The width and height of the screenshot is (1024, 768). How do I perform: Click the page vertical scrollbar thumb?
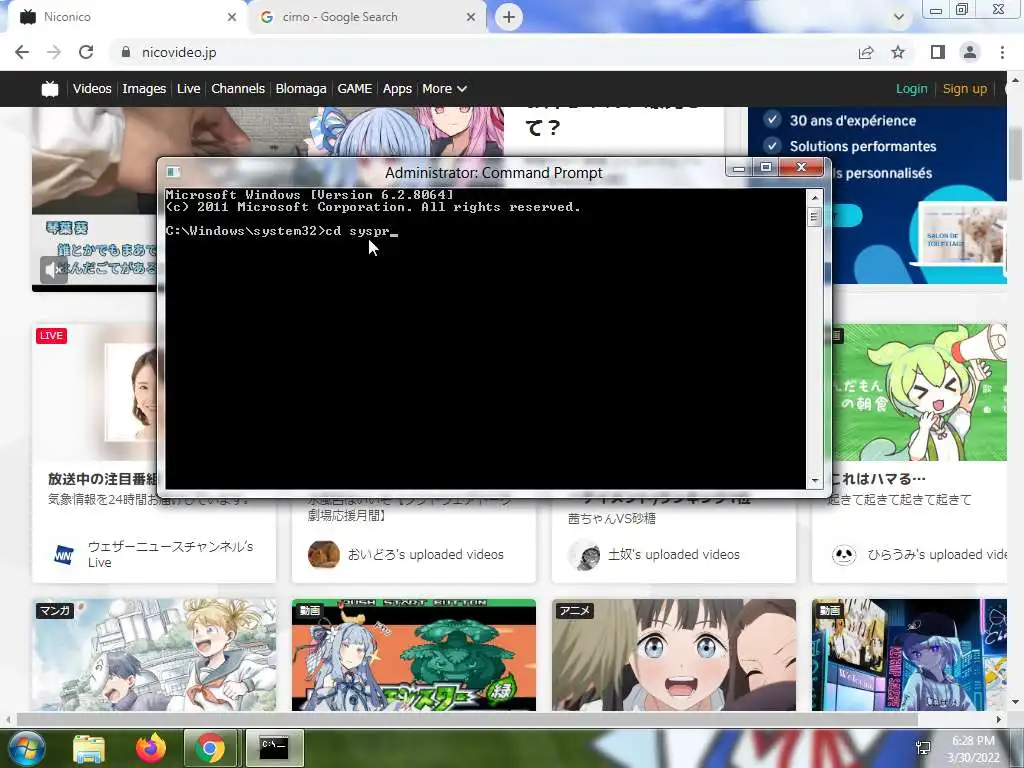(1016, 154)
